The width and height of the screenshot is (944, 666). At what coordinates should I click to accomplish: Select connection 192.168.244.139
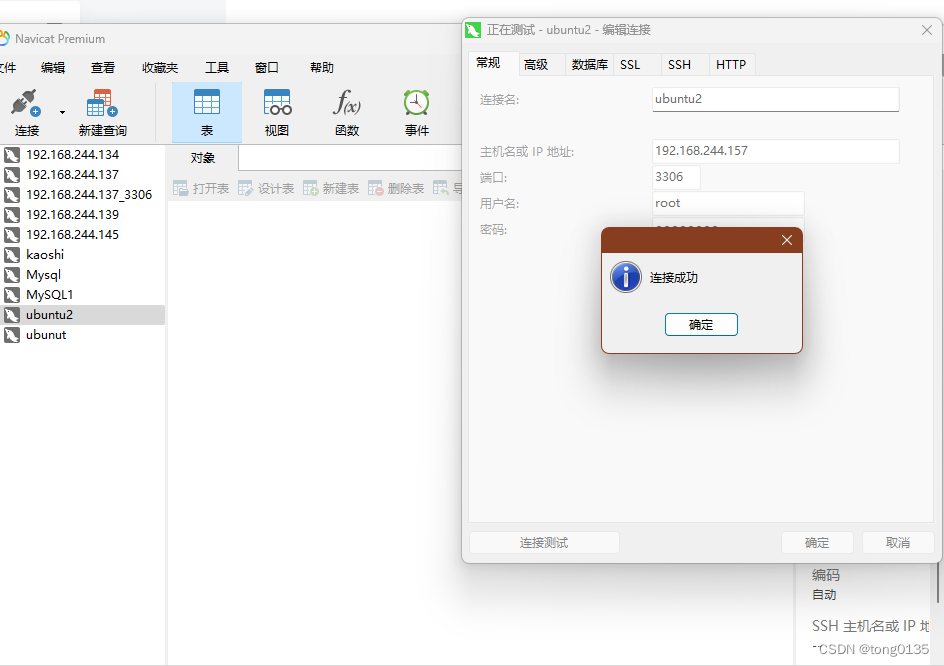pyautogui.click(x=82, y=214)
